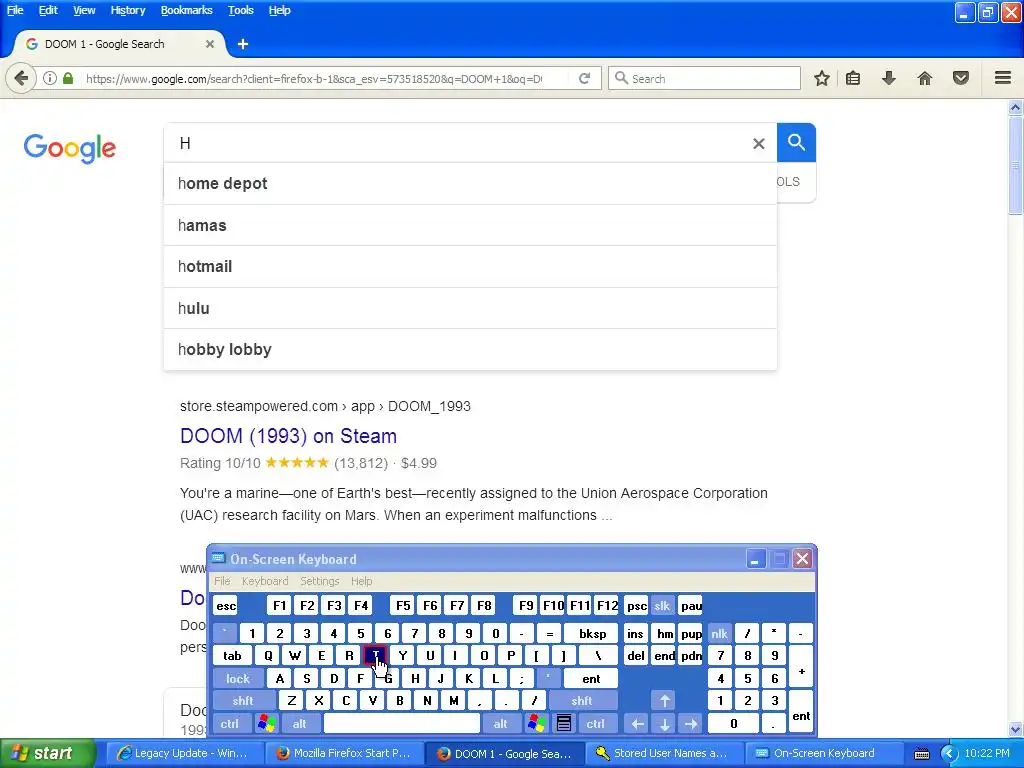Click the context menu key on On-Screen Keyboard
This screenshot has height=768, width=1024.
coord(564,723)
